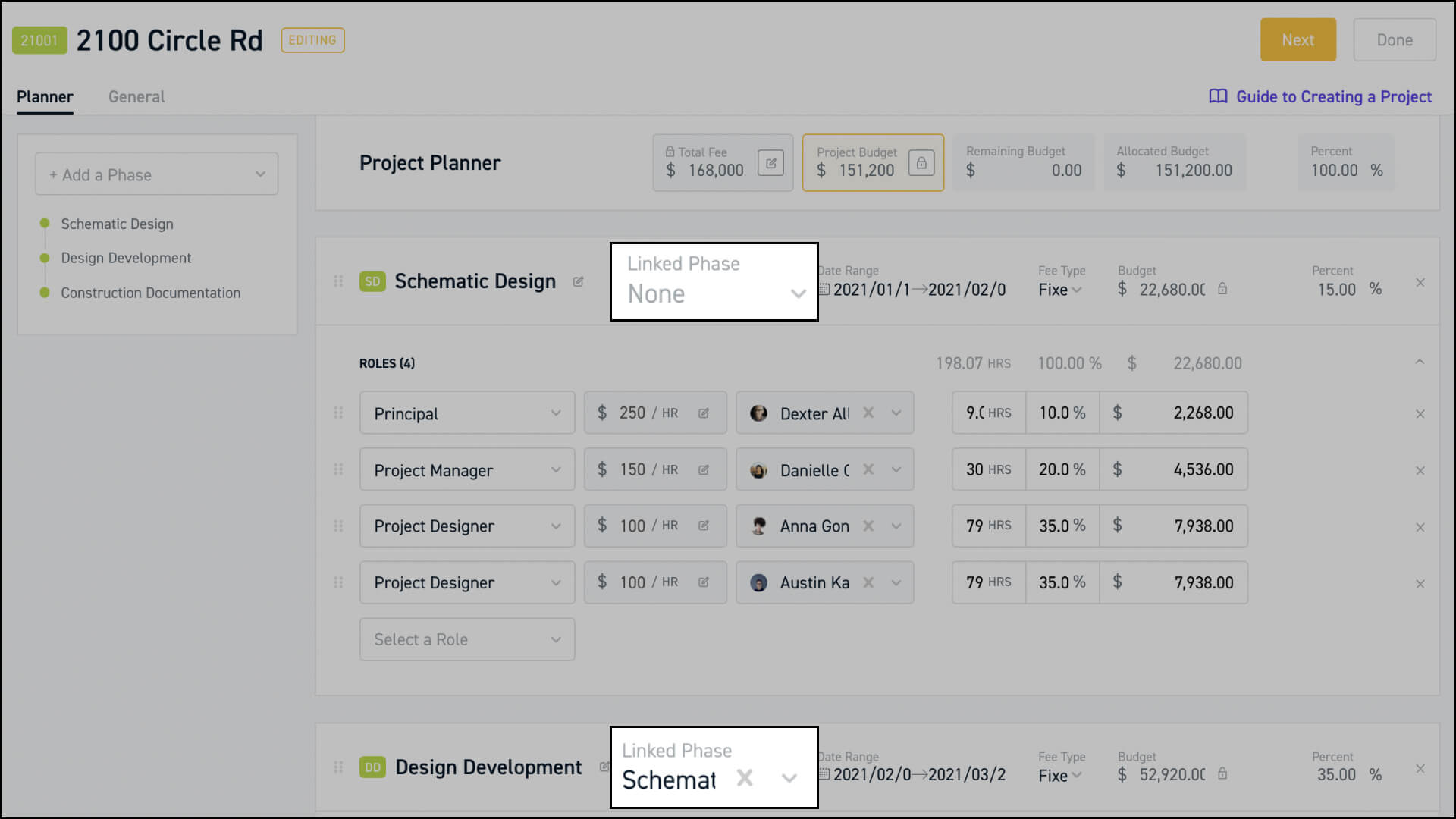Click the Total Fee edit pencil icon

coord(770,163)
